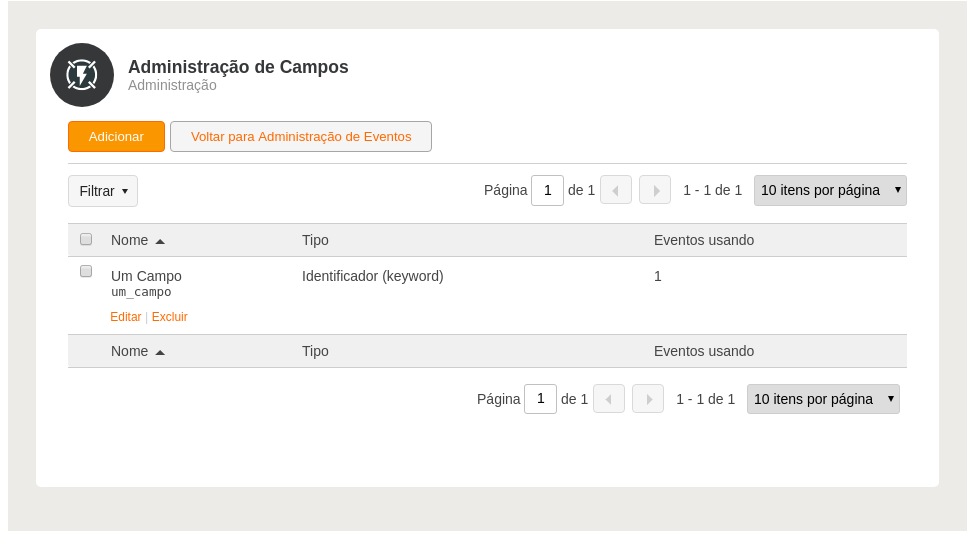Focus the bottom Página number field

tap(540, 399)
